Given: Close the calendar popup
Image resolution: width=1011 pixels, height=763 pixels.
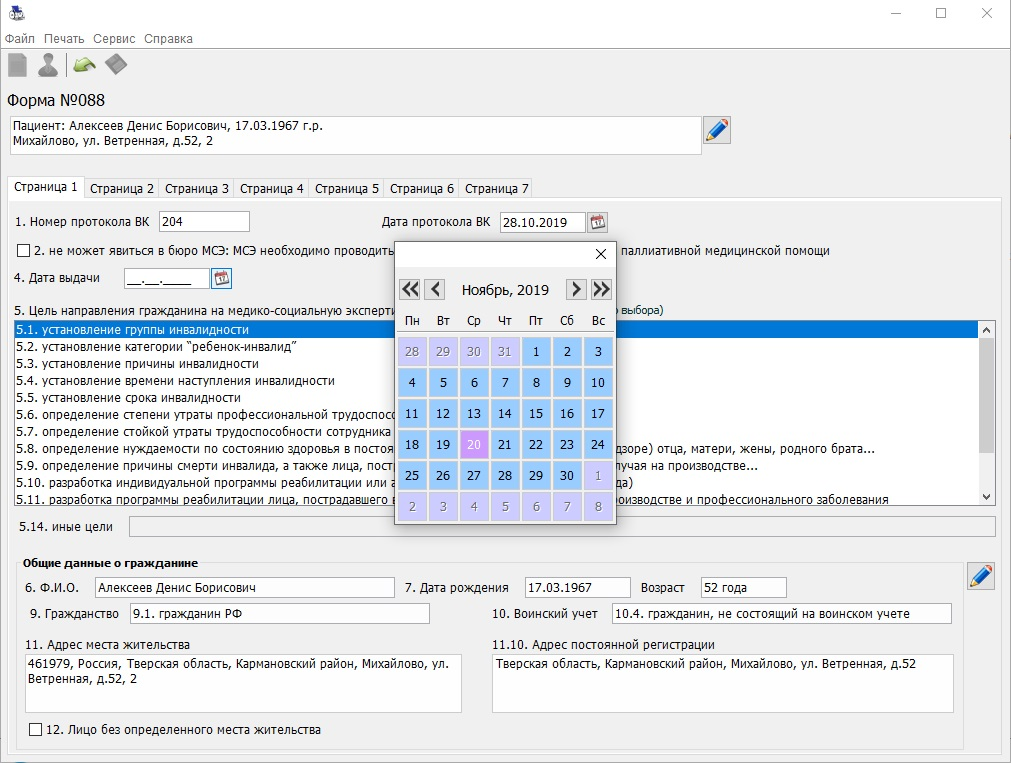Looking at the screenshot, I should (600, 254).
